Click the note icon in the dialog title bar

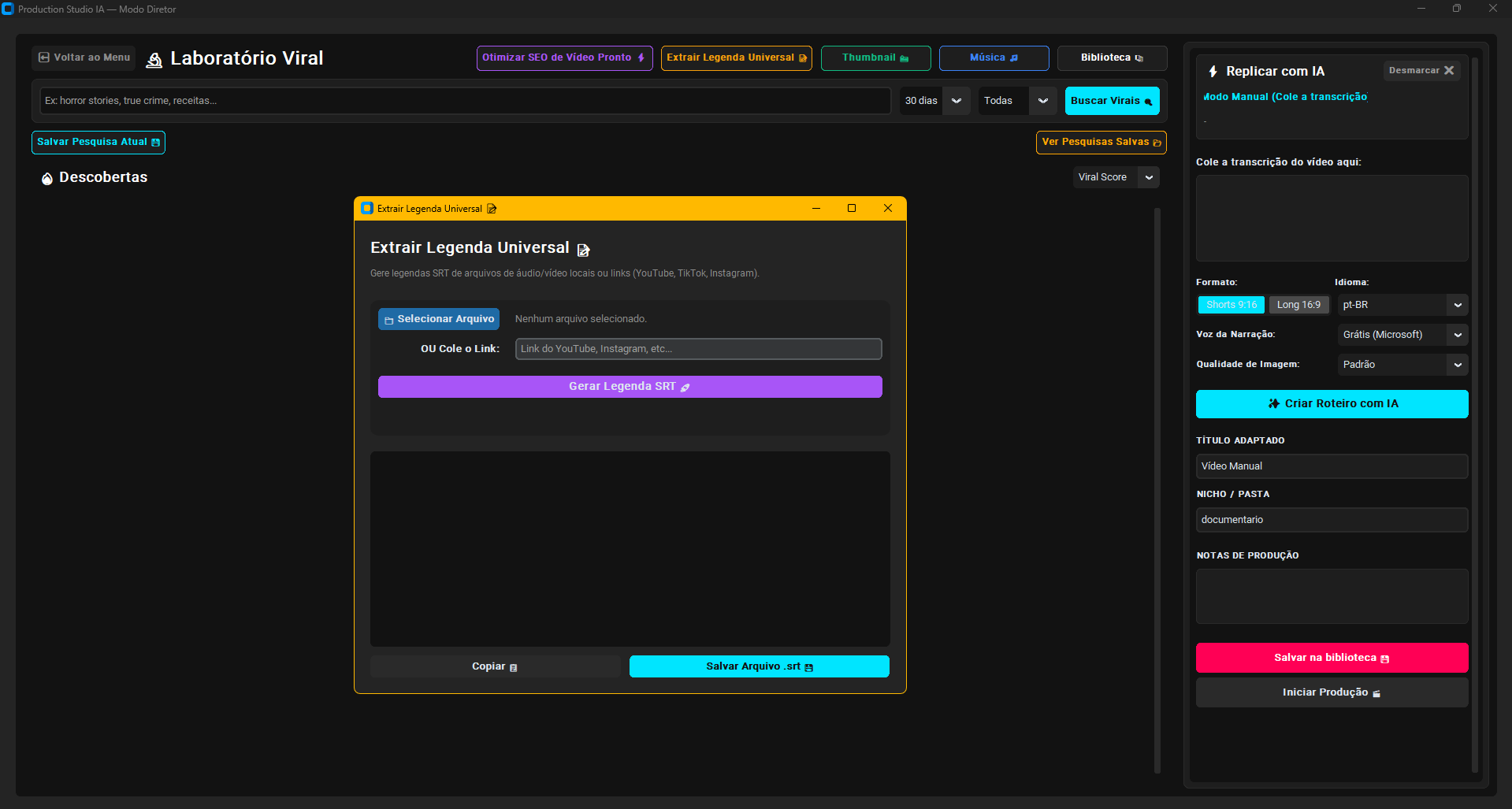(492, 209)
